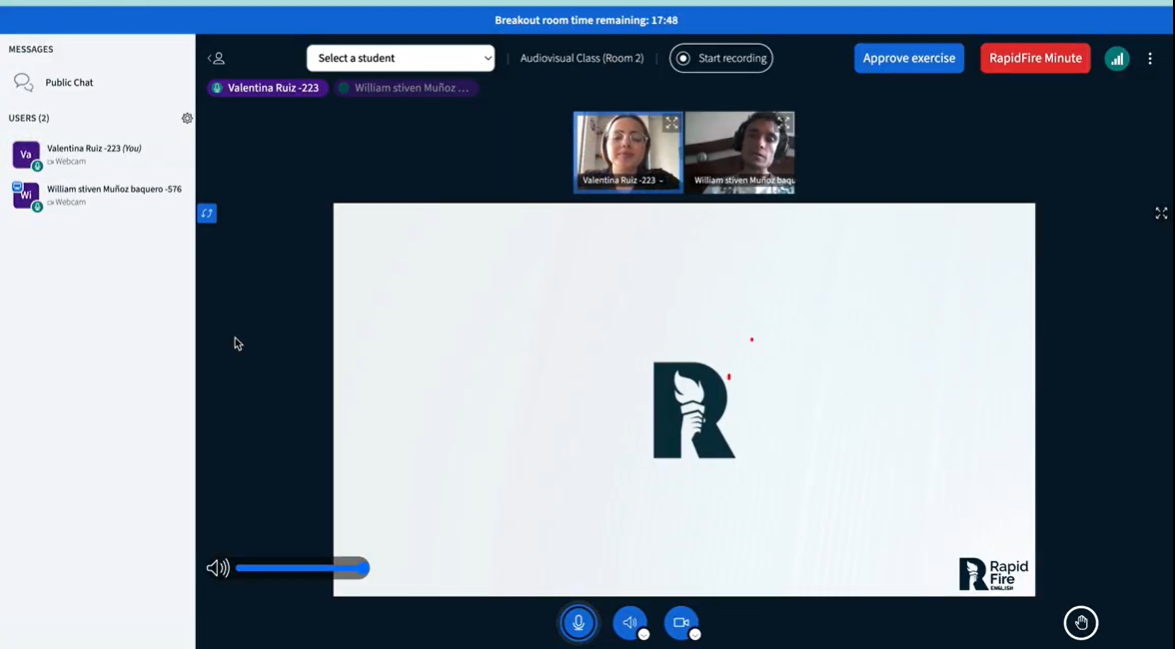Select William stiven Muñoz talking indicator
This screenshot has height=649, width=1175.
click(x=405, y=88)
